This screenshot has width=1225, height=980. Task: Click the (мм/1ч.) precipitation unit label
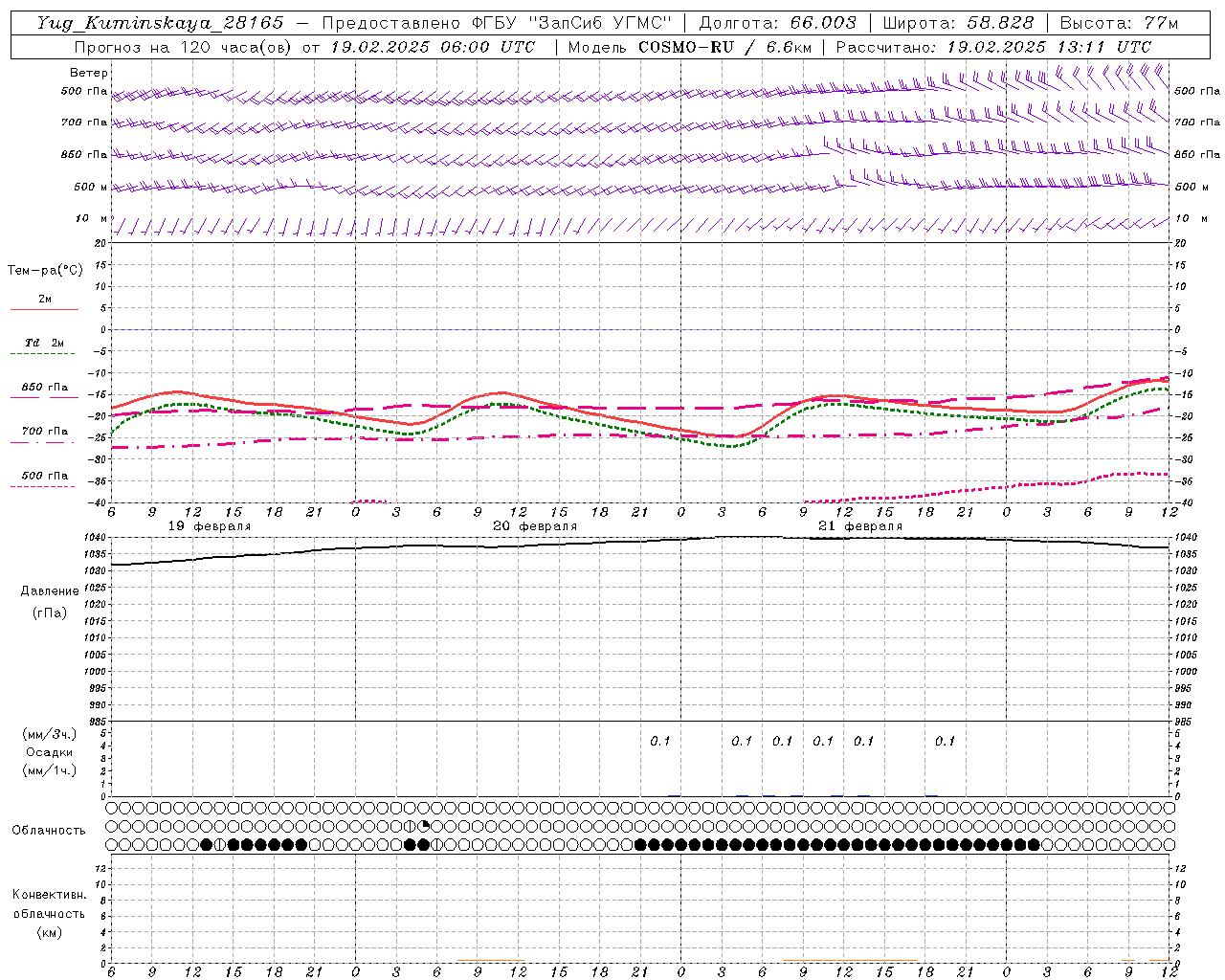click(x=50, y=770)
